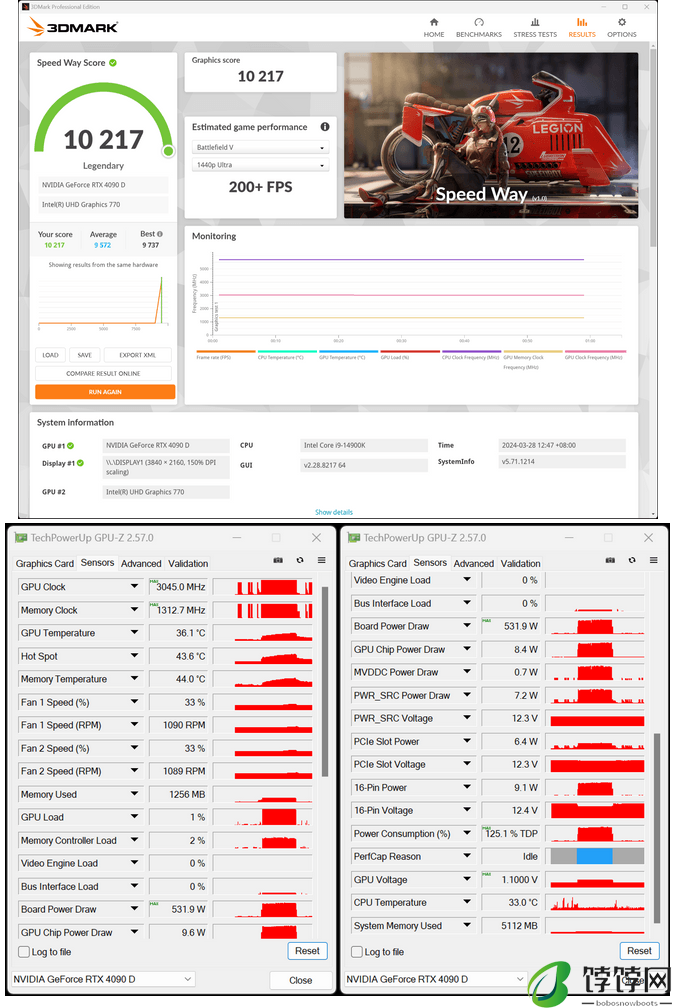The width and height of the screenshot is (675, 1008).
Task: Take a screenshot in left GPU-Z window
Action: tap(278, 560)
